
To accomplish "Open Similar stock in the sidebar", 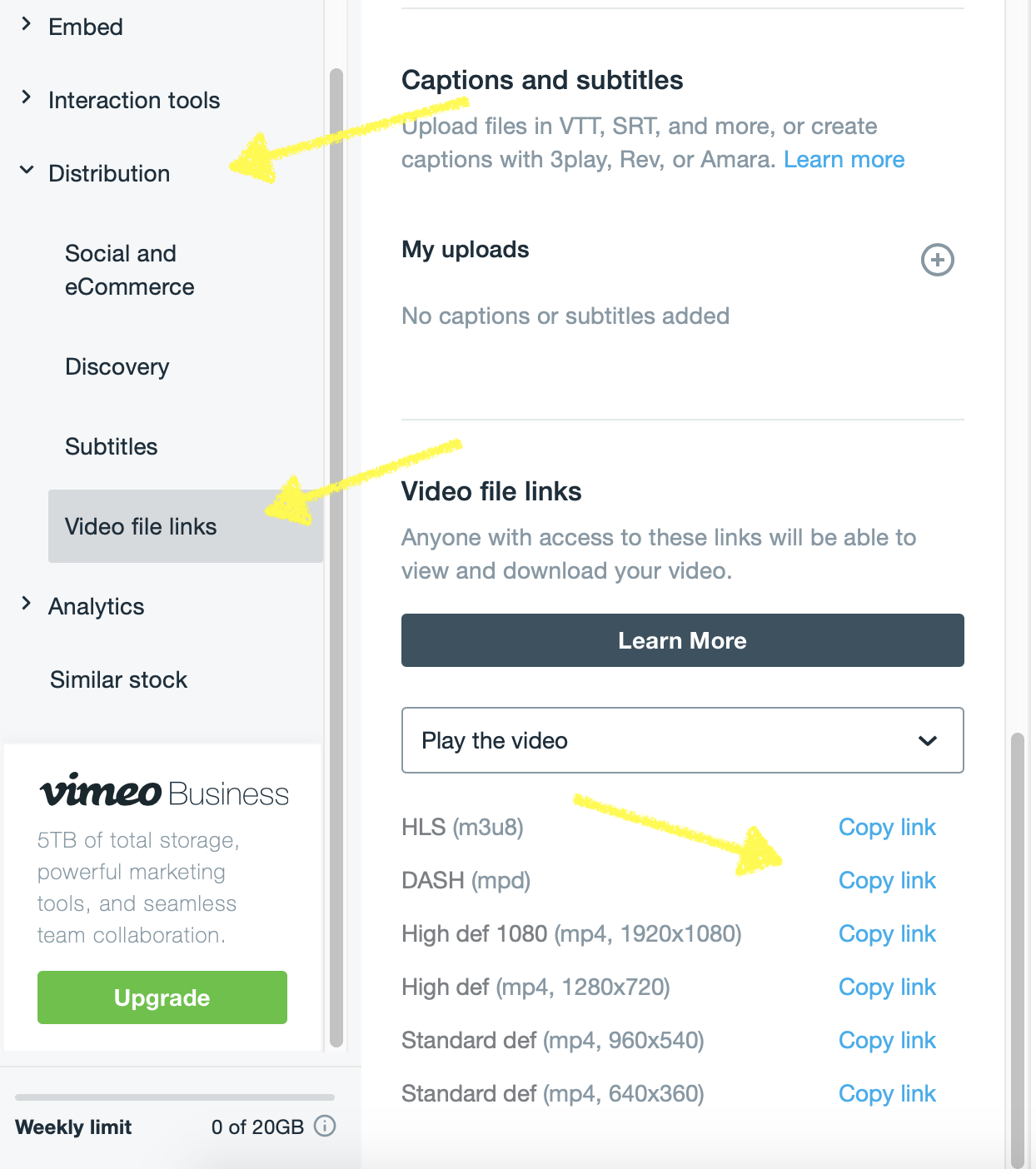I will [x=118, y=679].
